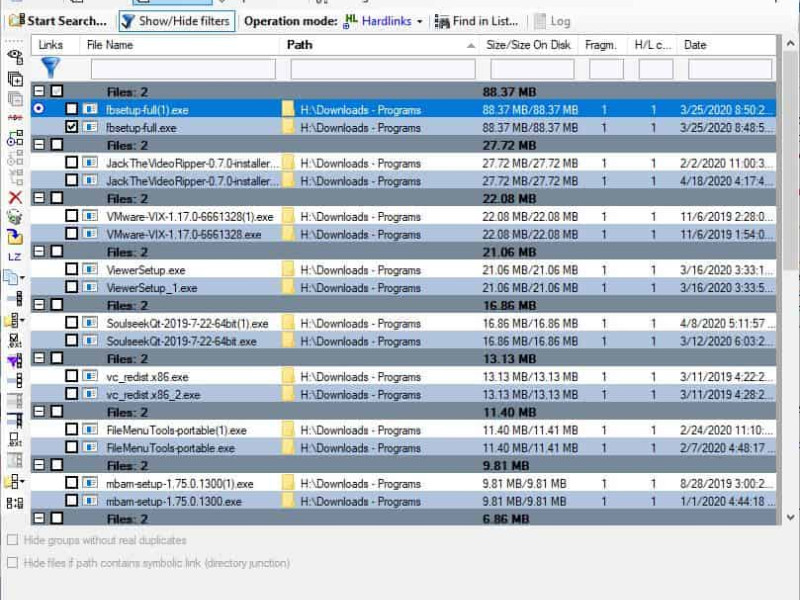This screenshot has height=600, width=800.
Task: Open the Hardlinks operation mode dropdown
Action: (419, 21)
